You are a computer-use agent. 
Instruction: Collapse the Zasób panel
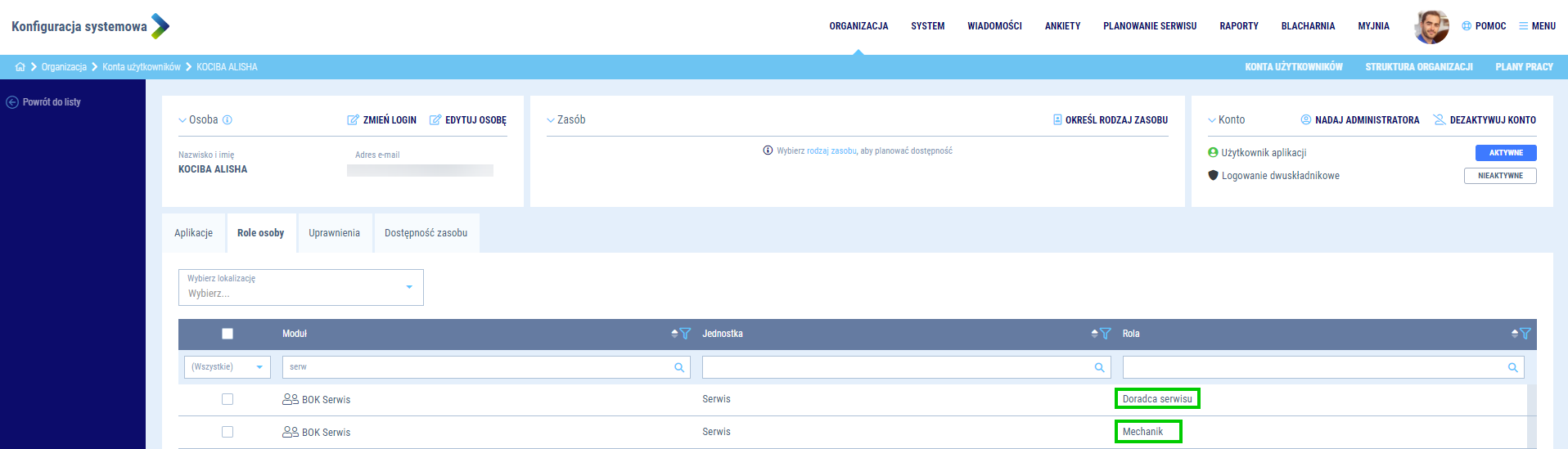[x=551, y=120]
